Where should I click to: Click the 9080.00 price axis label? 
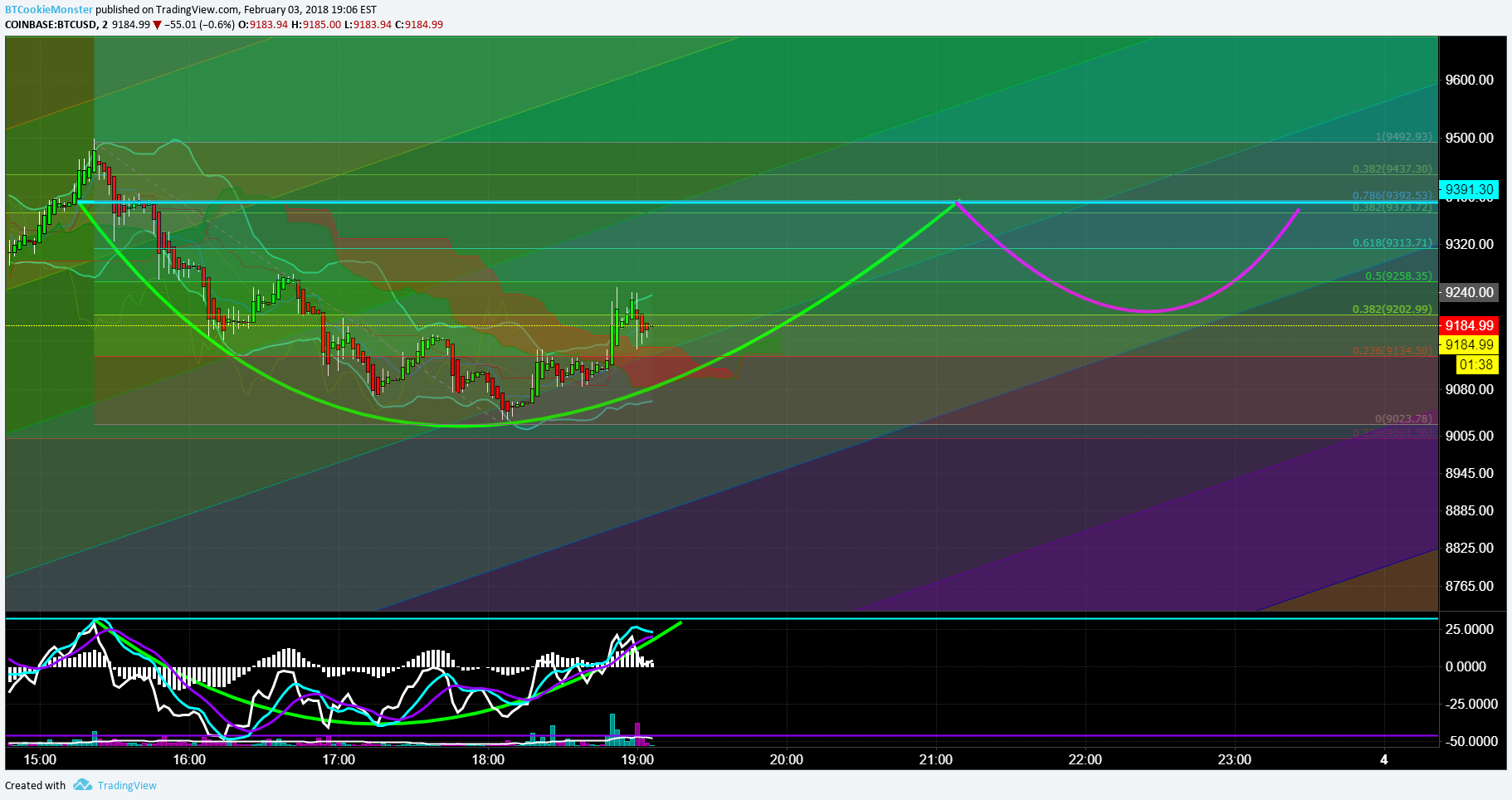[1469, 389]
